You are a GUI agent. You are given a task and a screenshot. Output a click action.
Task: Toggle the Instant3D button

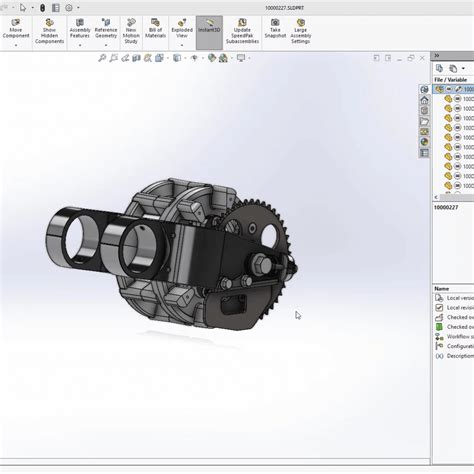(209, 32)
